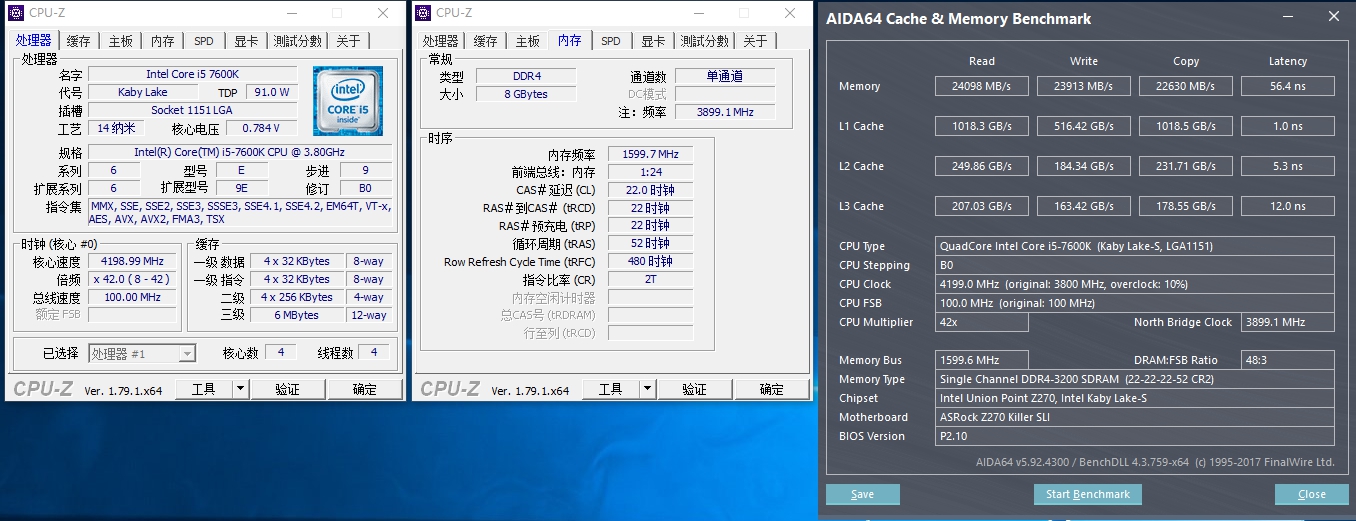
Task: Click 确定 button in first CPU-Z window
Action: tap(365, 389)
